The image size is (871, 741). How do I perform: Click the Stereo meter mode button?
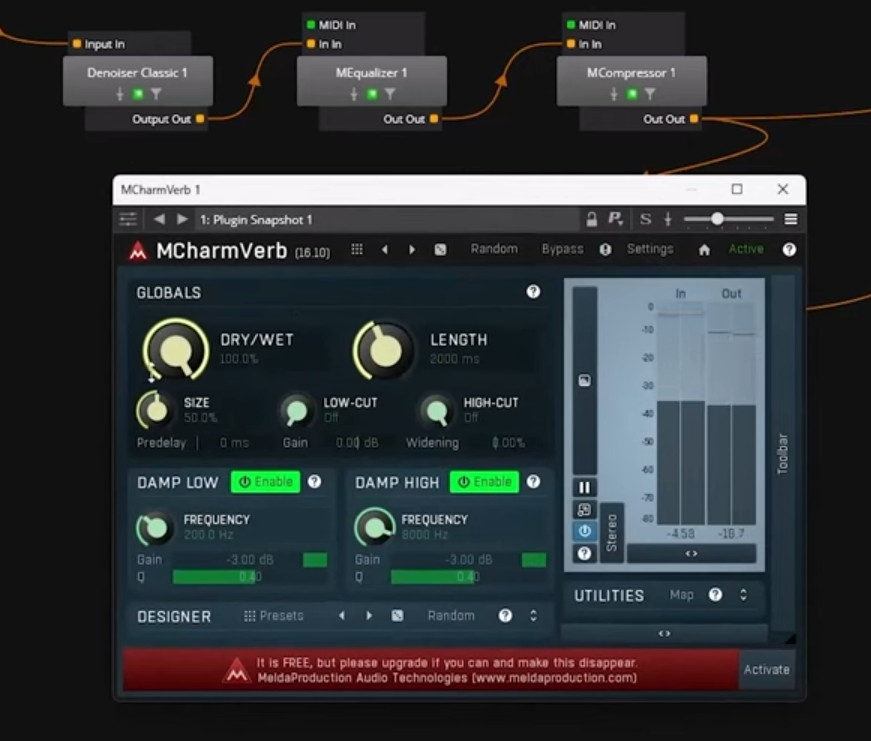pos(612,532)
